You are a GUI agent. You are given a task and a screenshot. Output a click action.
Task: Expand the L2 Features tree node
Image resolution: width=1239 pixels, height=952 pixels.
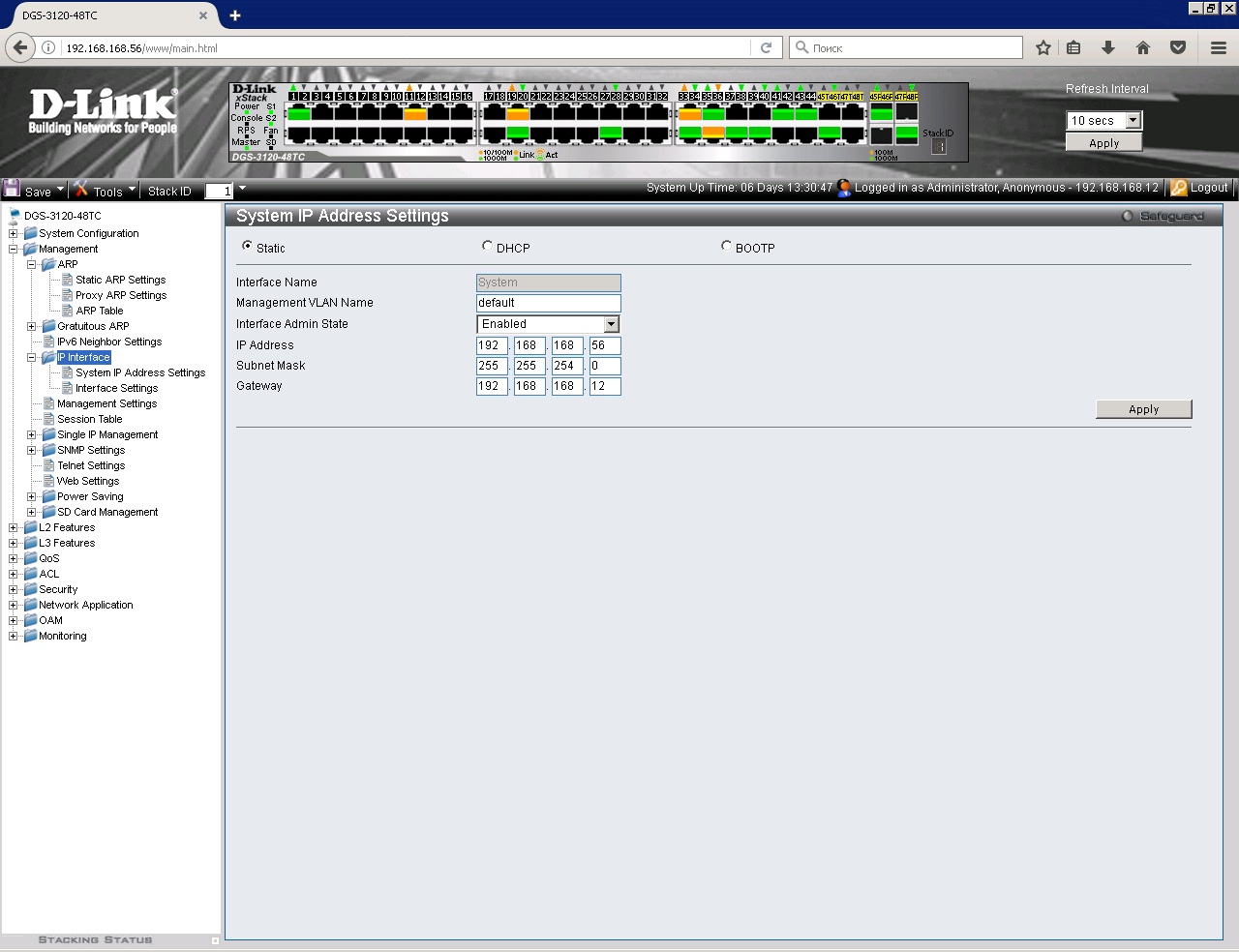[13, 527]
